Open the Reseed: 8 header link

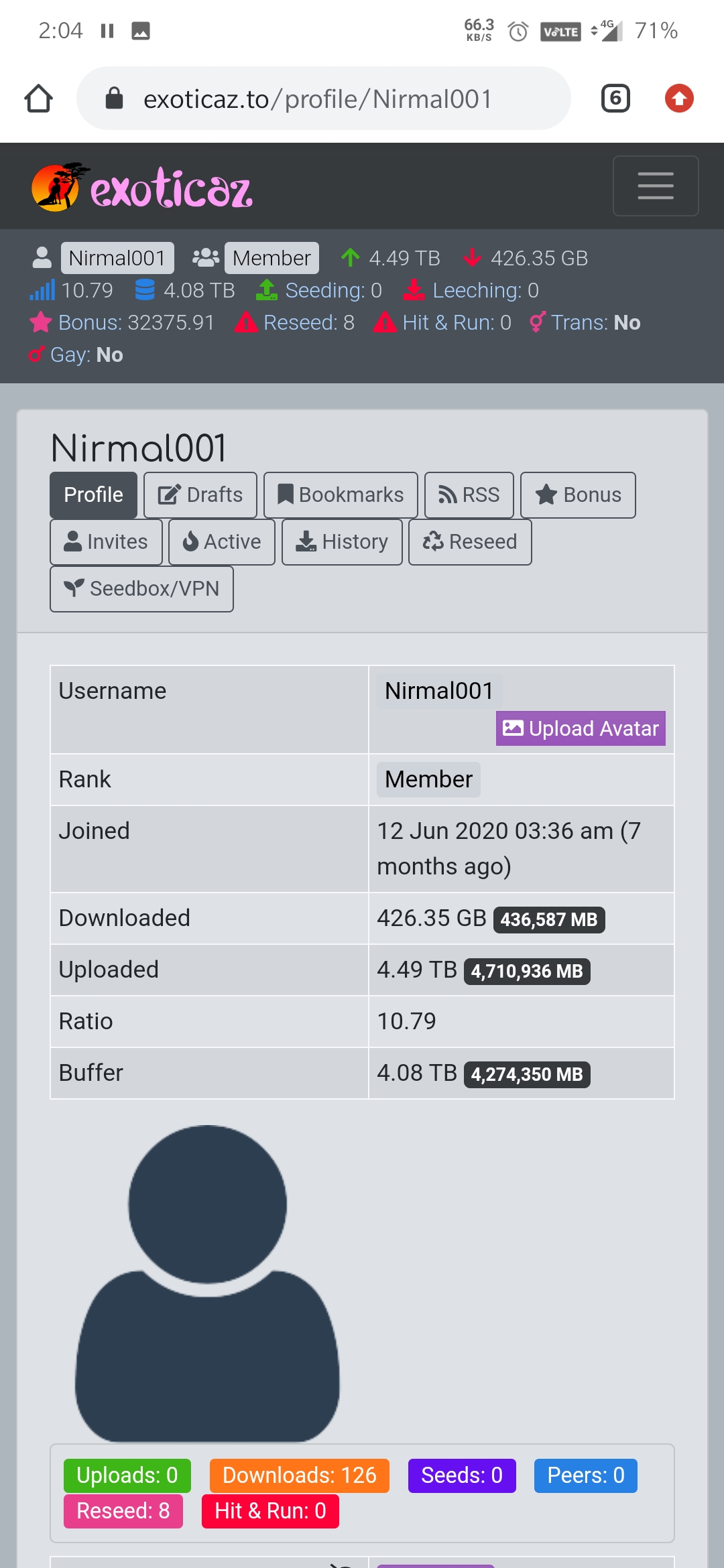tap(308, 322)
